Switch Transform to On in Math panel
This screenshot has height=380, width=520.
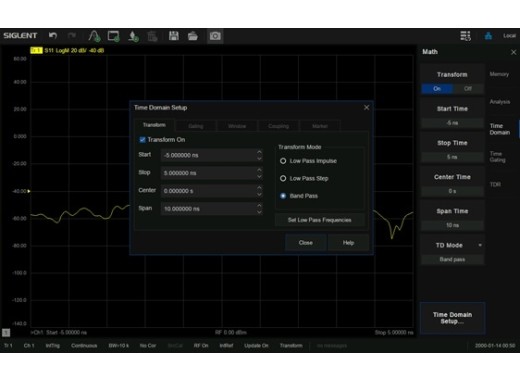[x=437, y=89]
